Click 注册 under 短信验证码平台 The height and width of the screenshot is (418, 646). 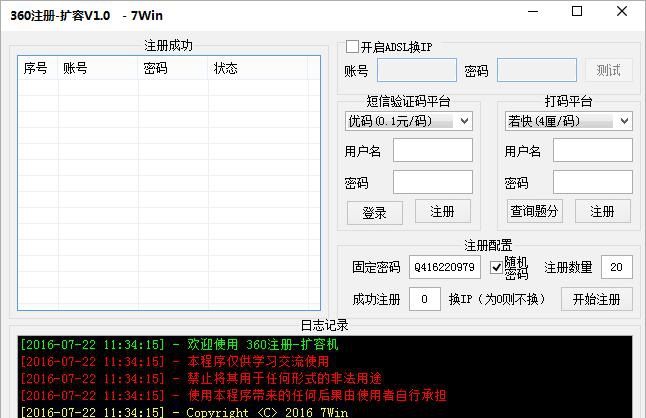[x=442, y=212]
